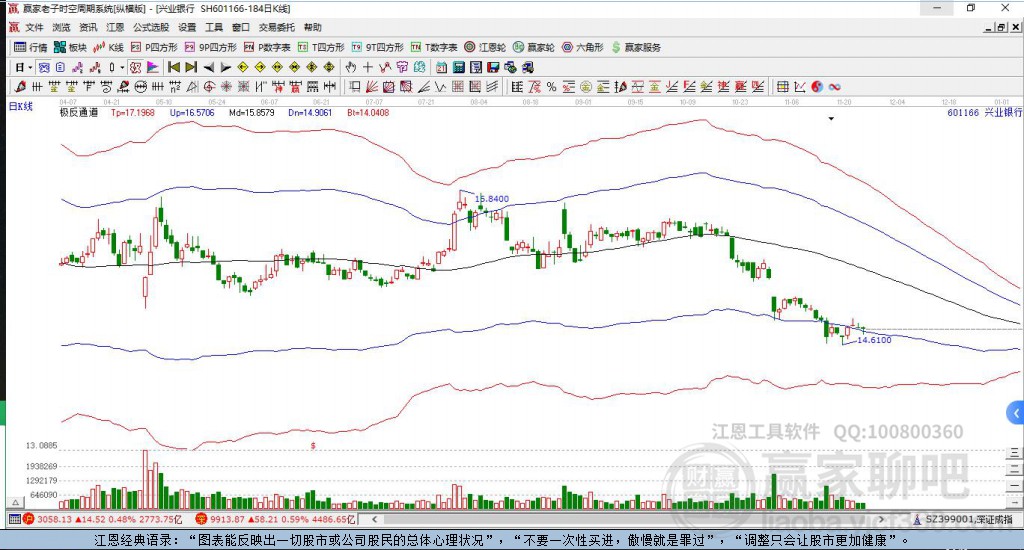Open the 交易委托 menu
This screenshot has height=550, width=1024.
[276, 27]
